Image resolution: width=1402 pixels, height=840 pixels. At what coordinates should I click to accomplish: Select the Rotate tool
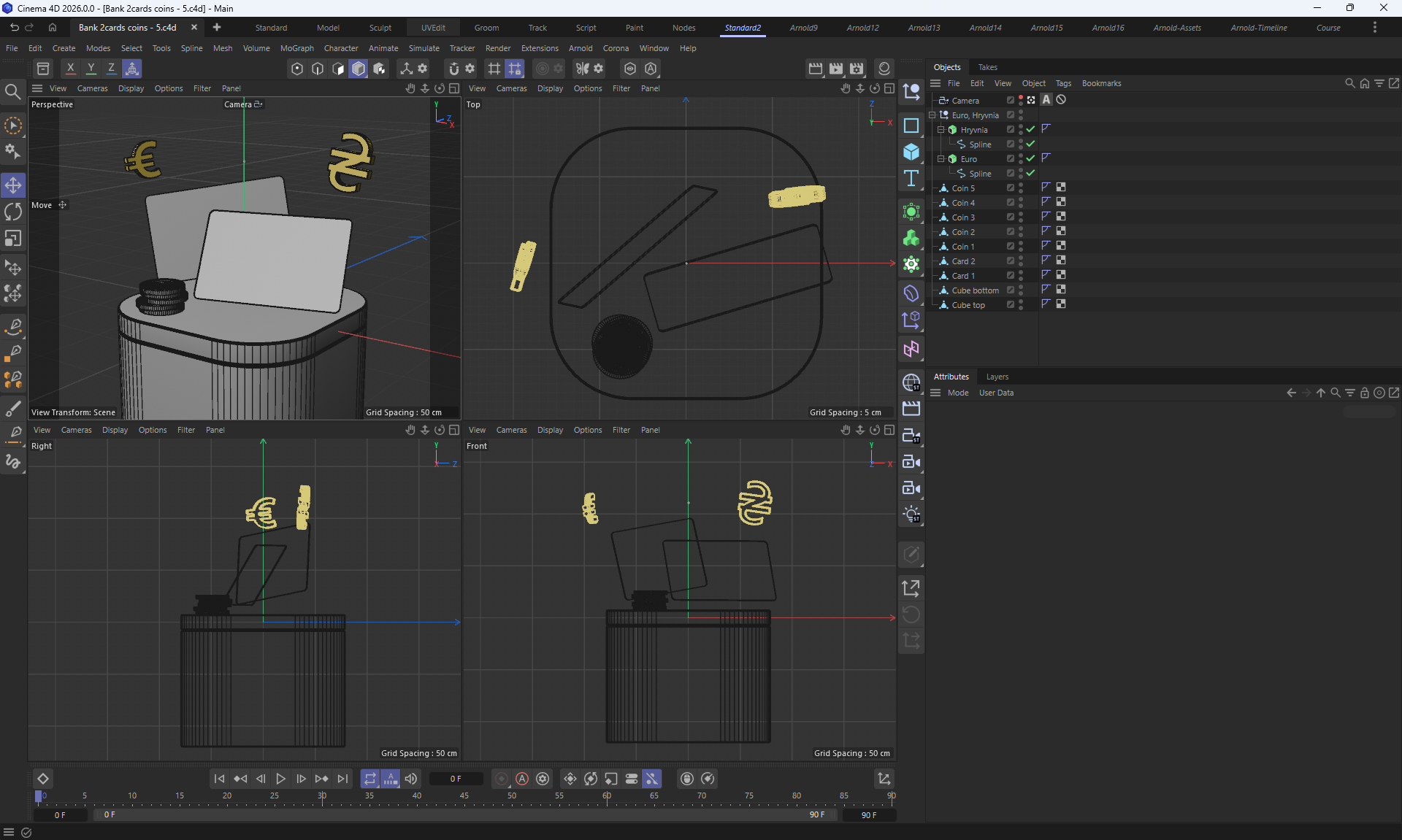(13, 212)
